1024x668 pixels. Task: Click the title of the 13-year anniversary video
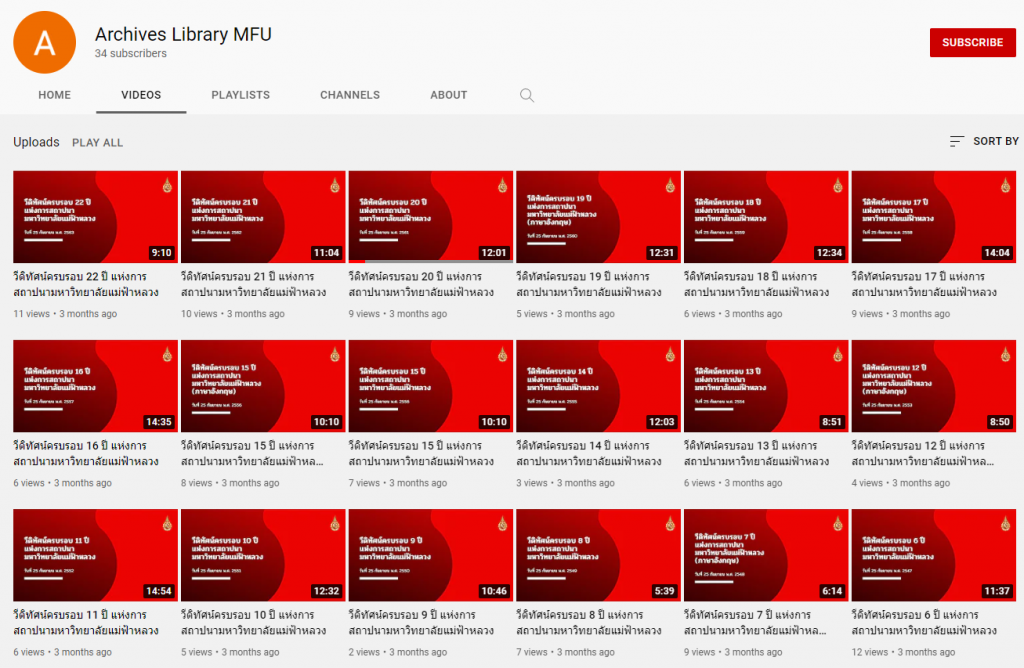click(756, 453)
